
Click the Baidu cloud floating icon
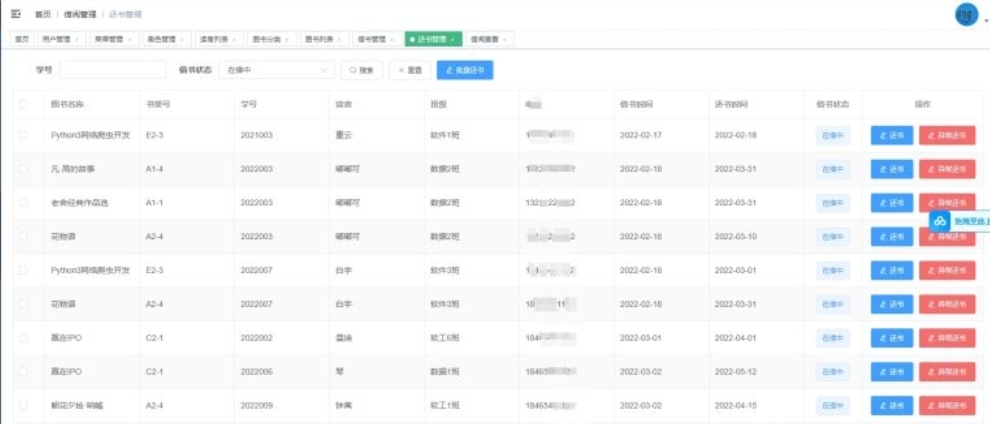(x=939, y=221)
